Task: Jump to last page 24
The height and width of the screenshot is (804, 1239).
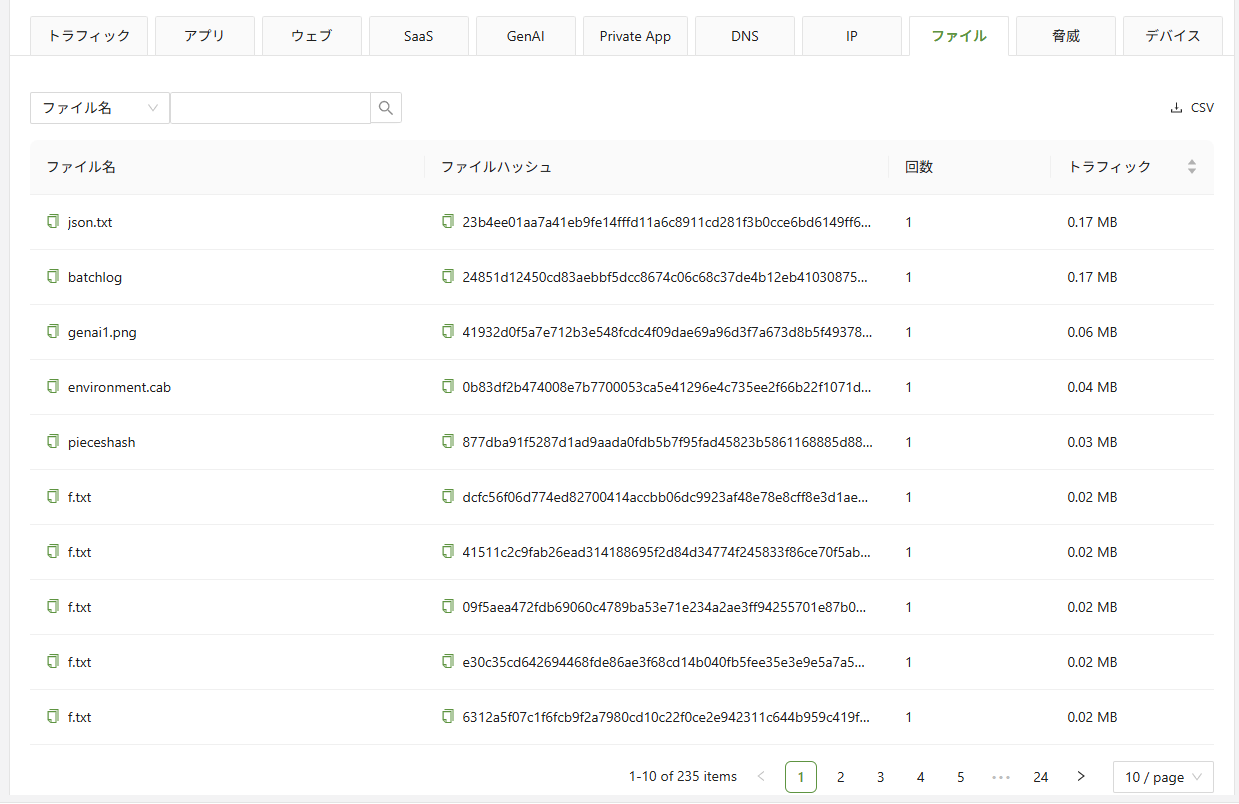Action: point(1040,777)
